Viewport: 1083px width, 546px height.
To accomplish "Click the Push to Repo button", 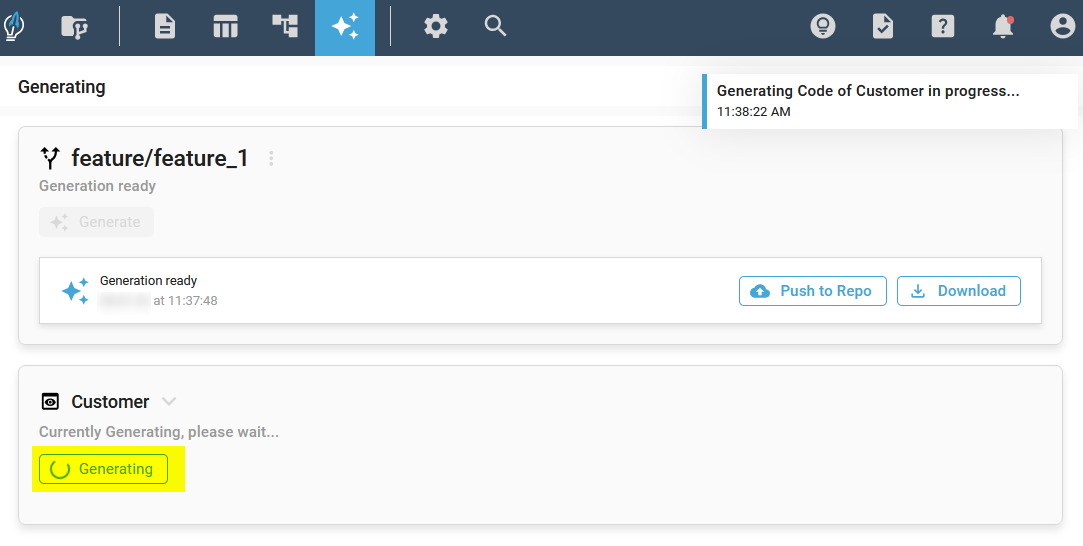I will [x=813, y=291].
